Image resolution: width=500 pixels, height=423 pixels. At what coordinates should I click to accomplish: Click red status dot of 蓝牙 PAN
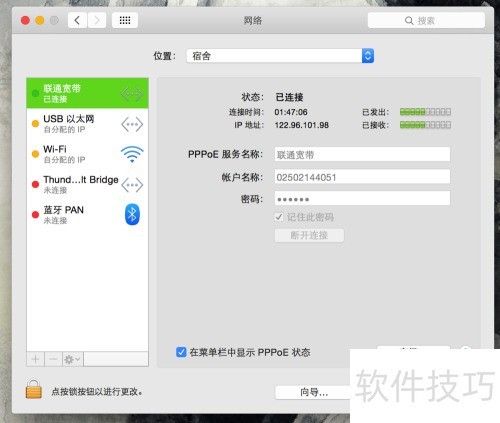pyautogui.click(x=35, y=215)
